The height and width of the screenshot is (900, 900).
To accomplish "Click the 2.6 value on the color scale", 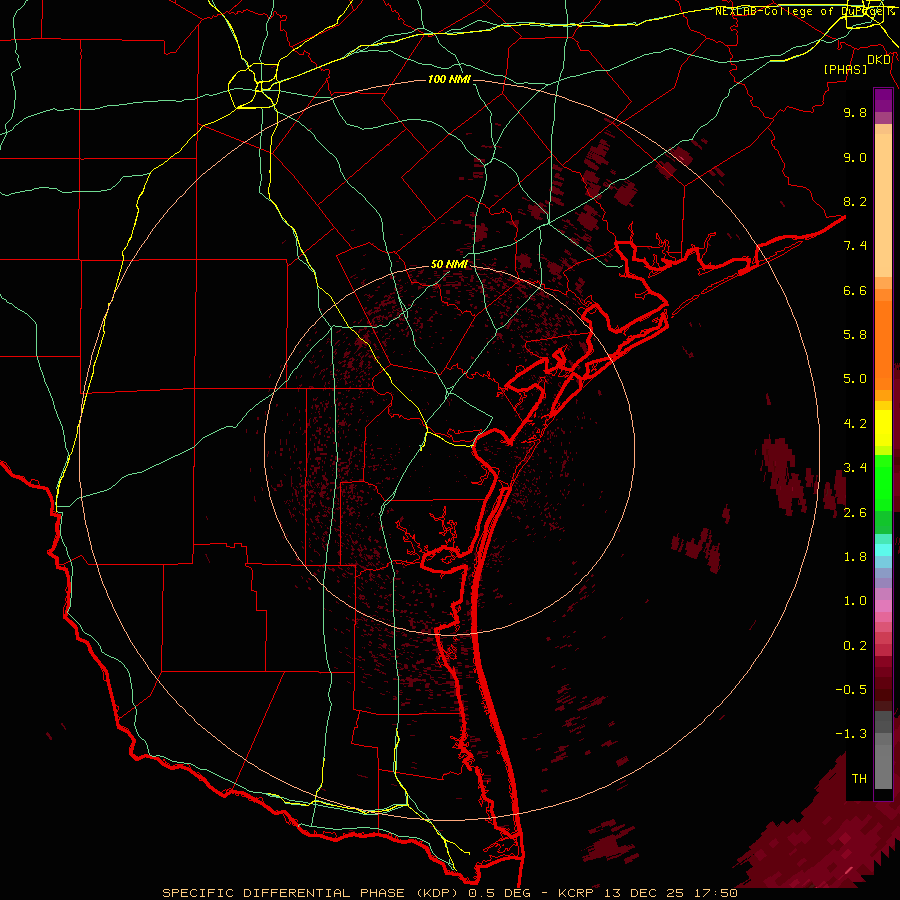I will click(855, 513).
